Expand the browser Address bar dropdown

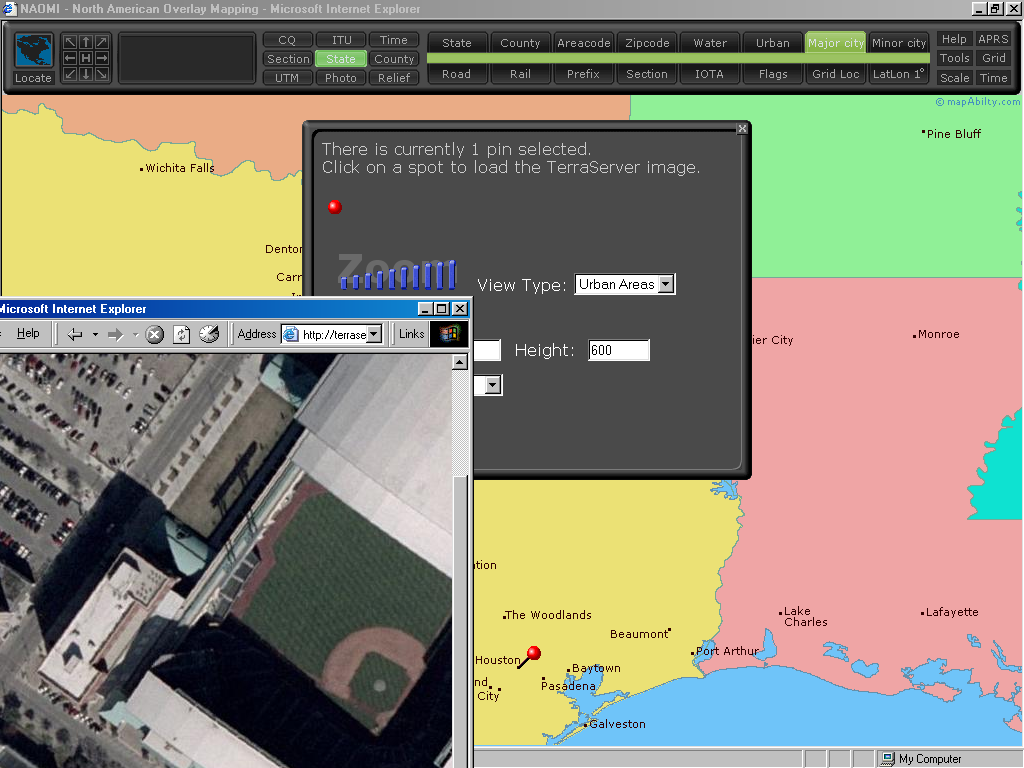(374, 334)
